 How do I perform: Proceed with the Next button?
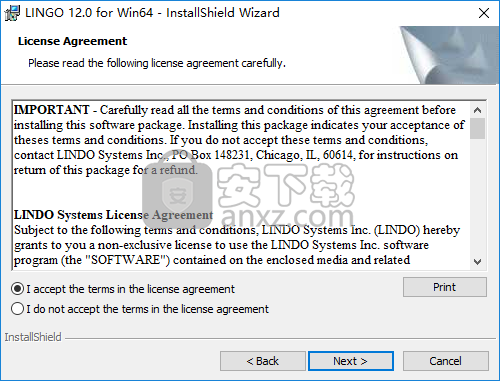click(351, 361)
